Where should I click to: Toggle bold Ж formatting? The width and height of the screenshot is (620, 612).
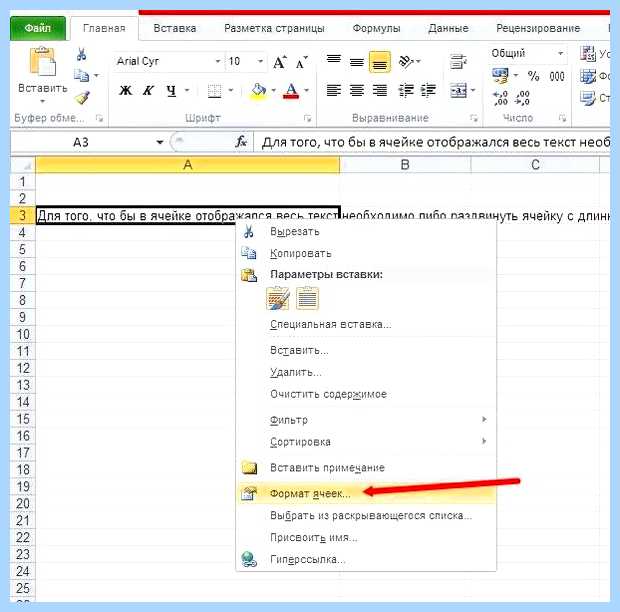click(126, 91)
